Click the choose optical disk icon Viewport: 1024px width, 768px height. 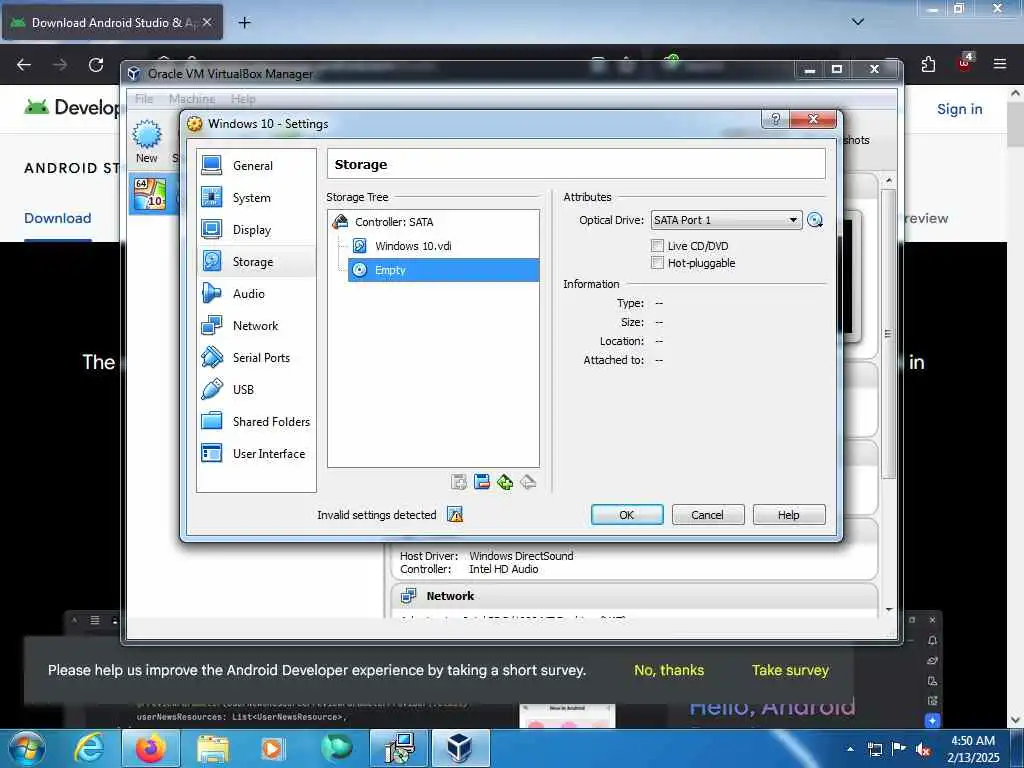[814, 220]
